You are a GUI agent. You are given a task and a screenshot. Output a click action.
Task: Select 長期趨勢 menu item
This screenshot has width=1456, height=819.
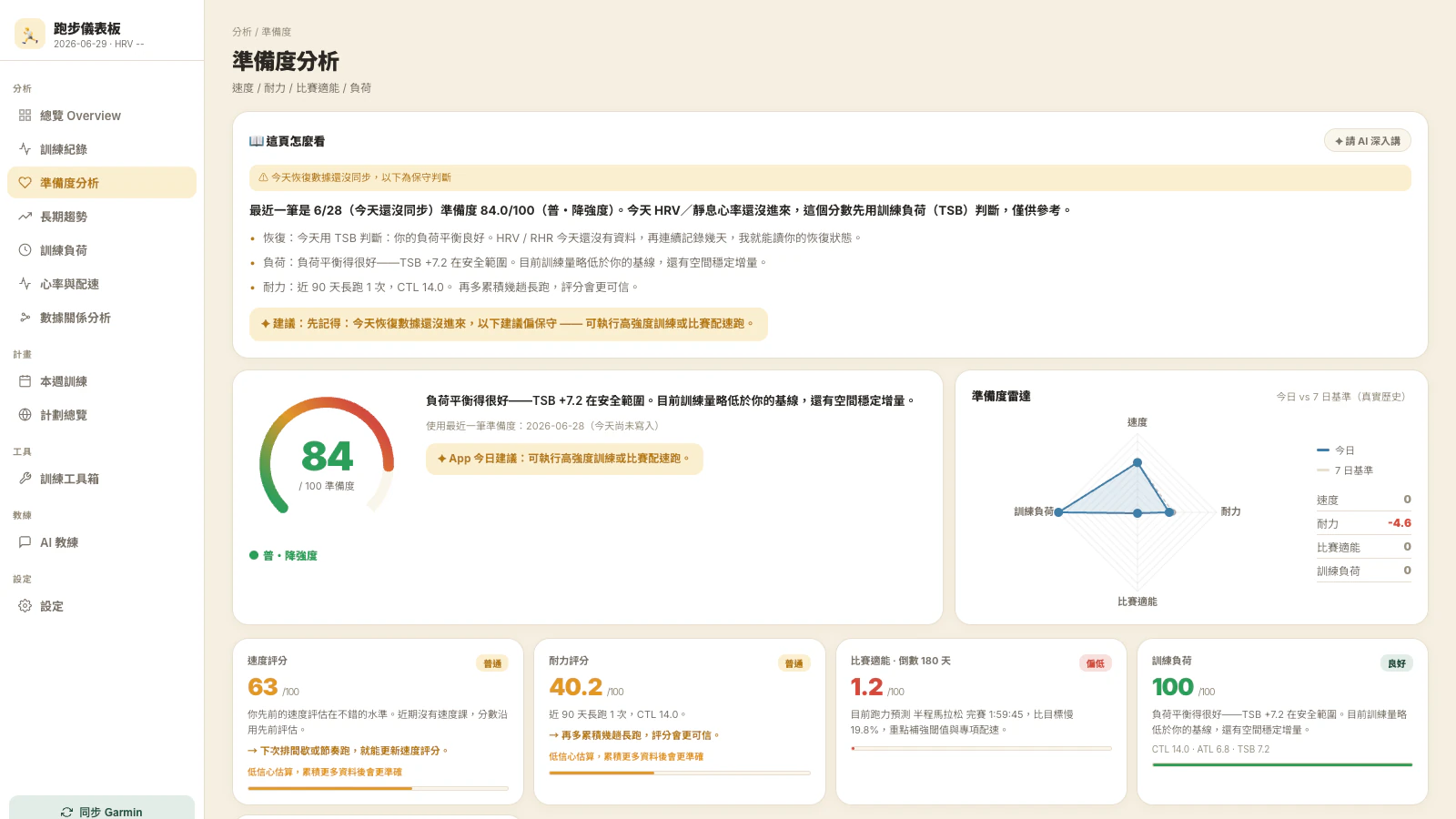[102, 217]
